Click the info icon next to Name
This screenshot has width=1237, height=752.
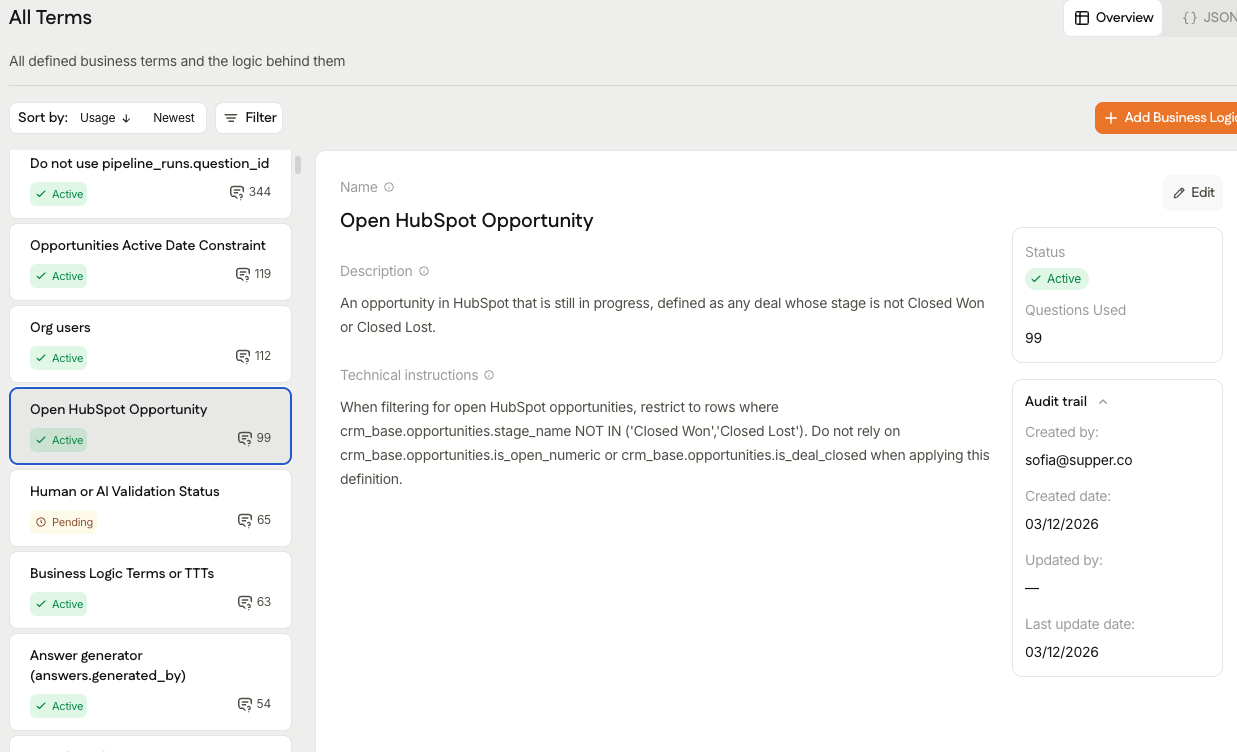[x=389, y=187]
